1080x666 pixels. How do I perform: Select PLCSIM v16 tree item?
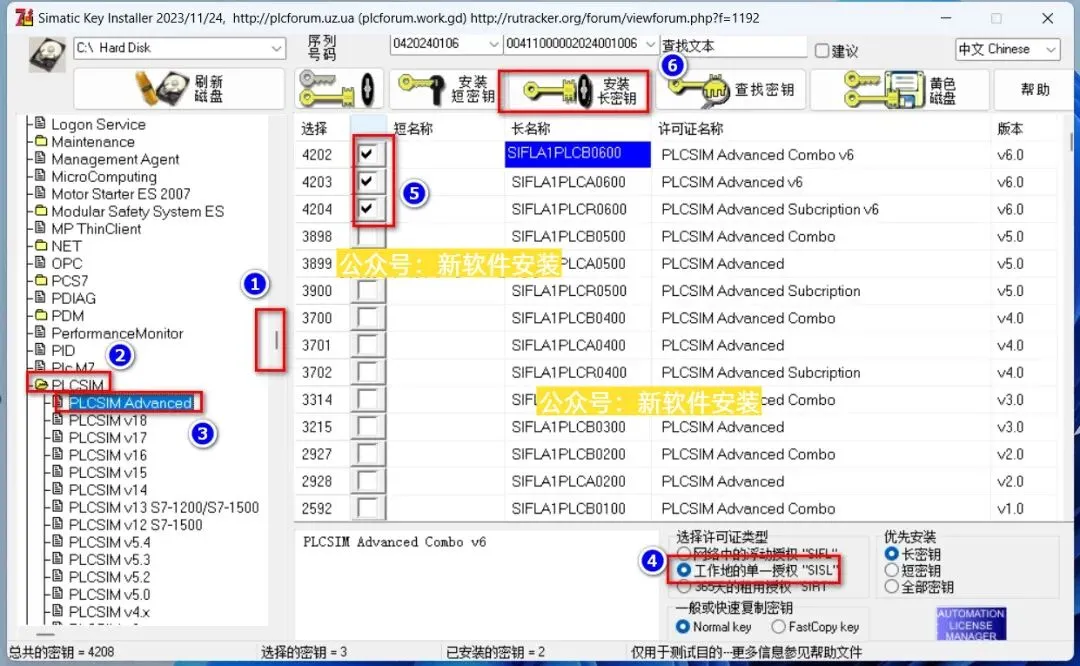pos(107,455)
